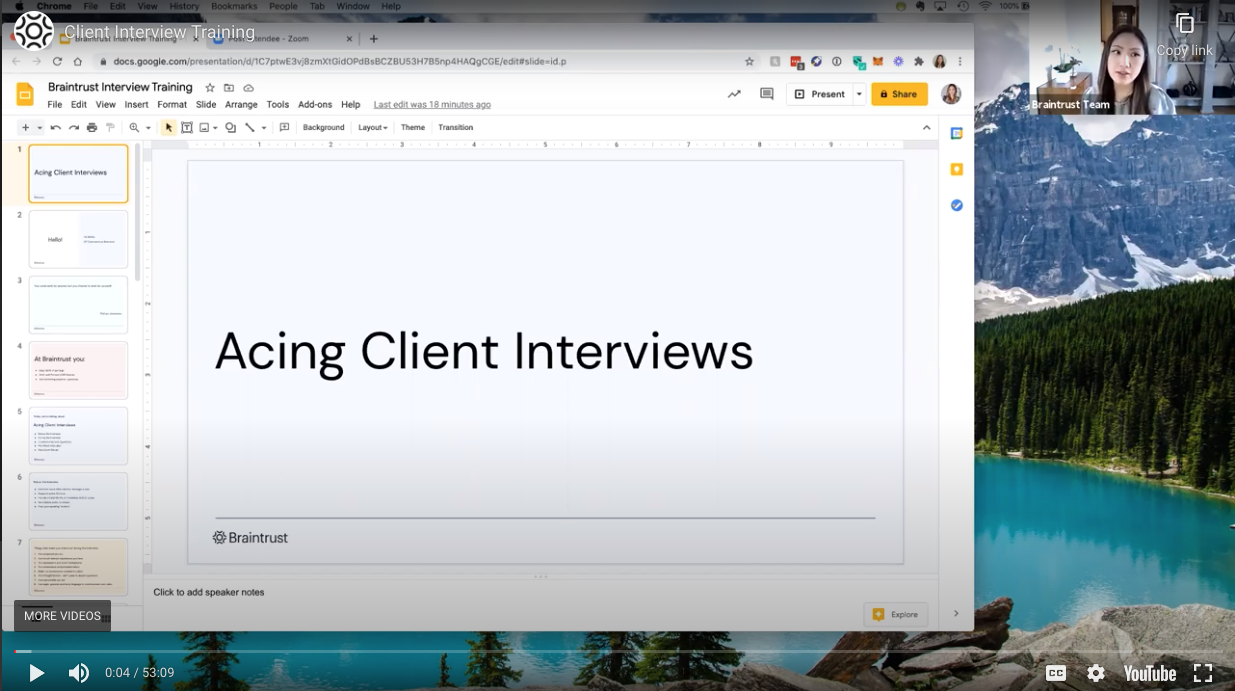The image size is (1235, 691).
Task: Open the Tools menu
Action: point(278,104)
